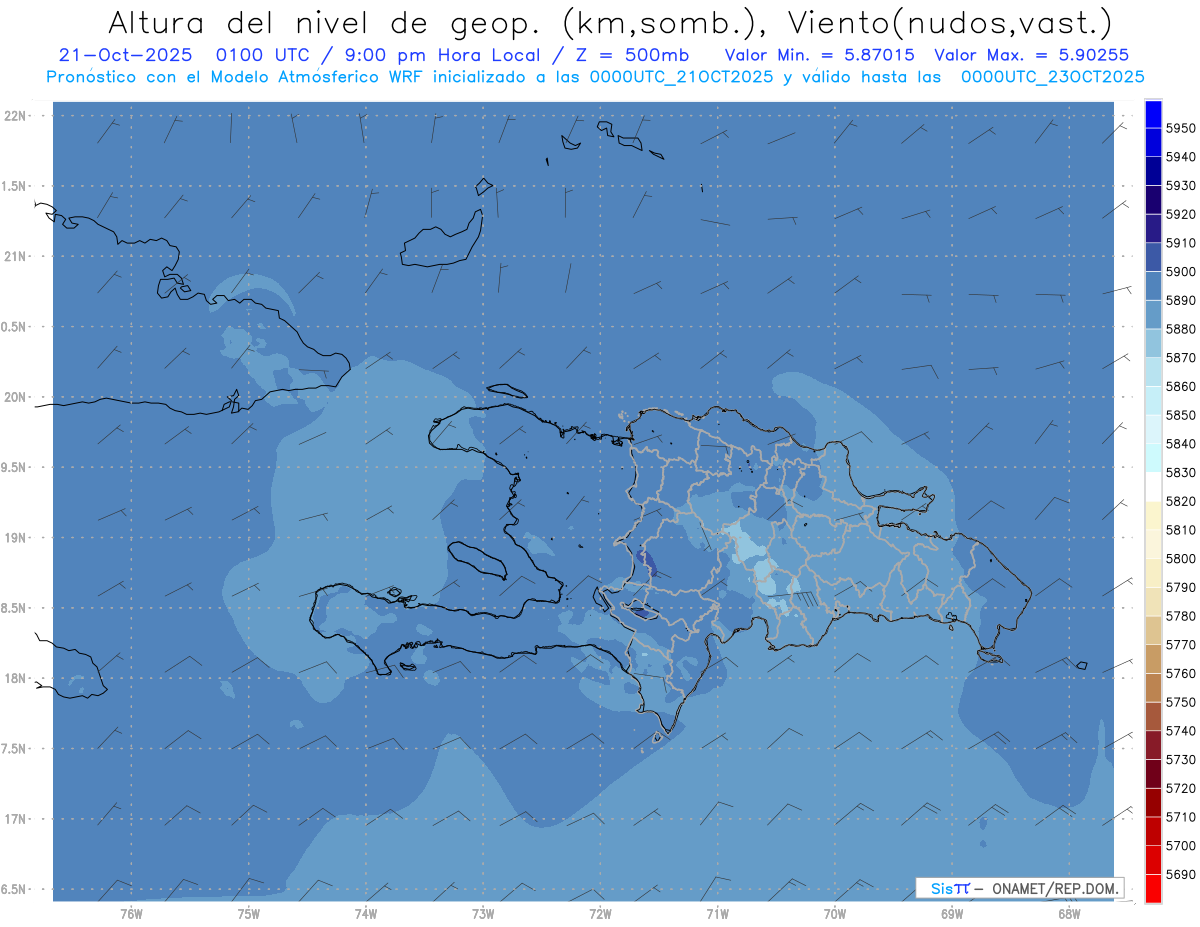
Task: Select the '5900' colorbar value
Action: pos(1181,271)
